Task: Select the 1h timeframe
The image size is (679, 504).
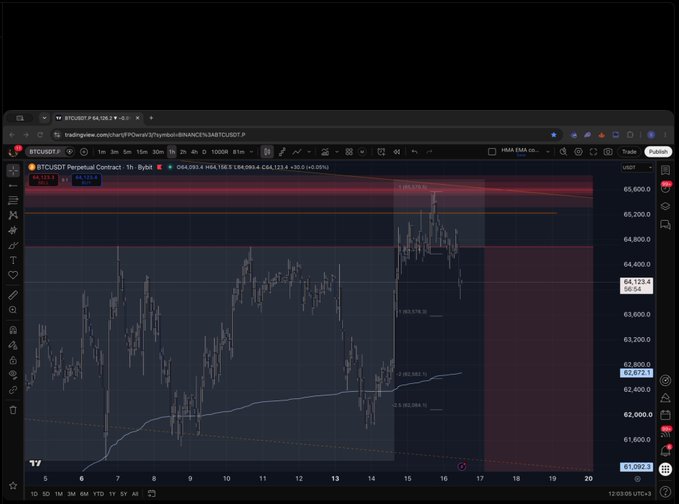Action: tap(172, 152)
